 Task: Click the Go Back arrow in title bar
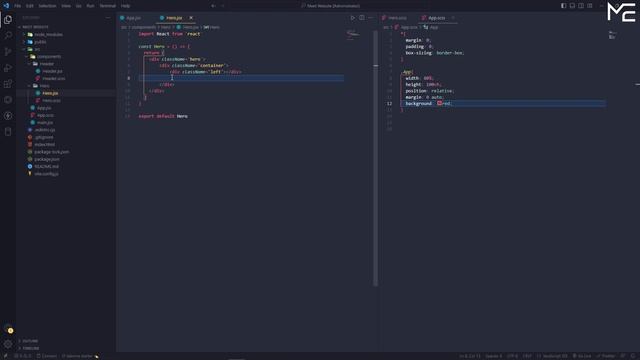[213, 6]
